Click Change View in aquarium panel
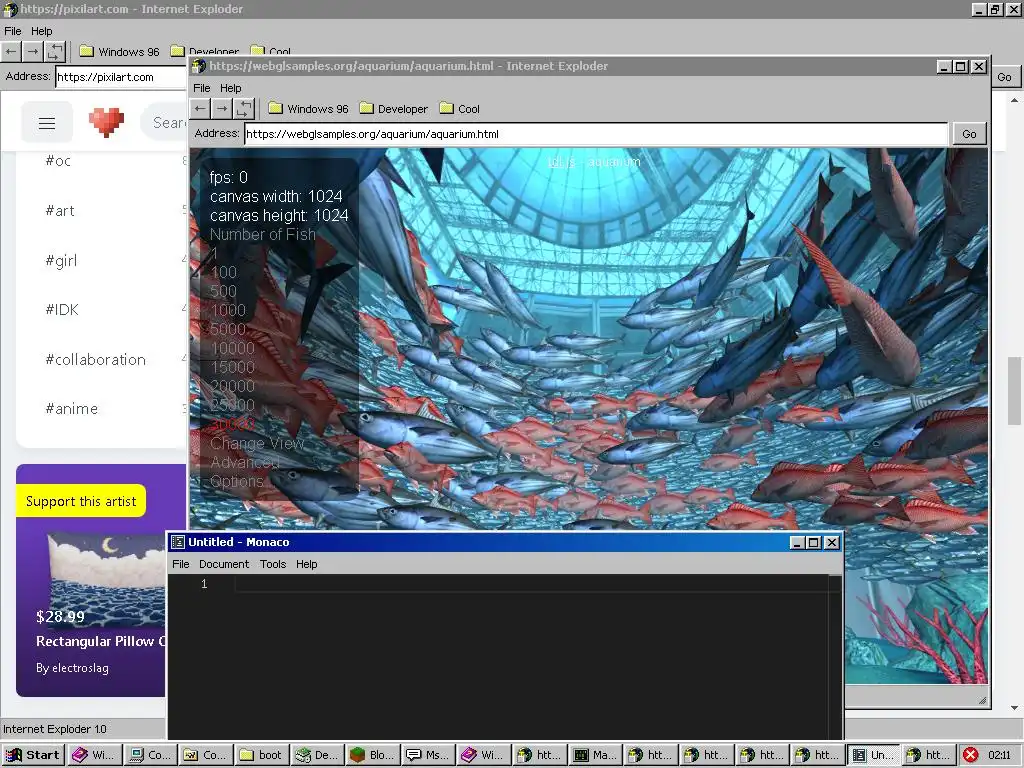Image resolution: width=1024 pixels, height=768 pixels. (257, 443)
